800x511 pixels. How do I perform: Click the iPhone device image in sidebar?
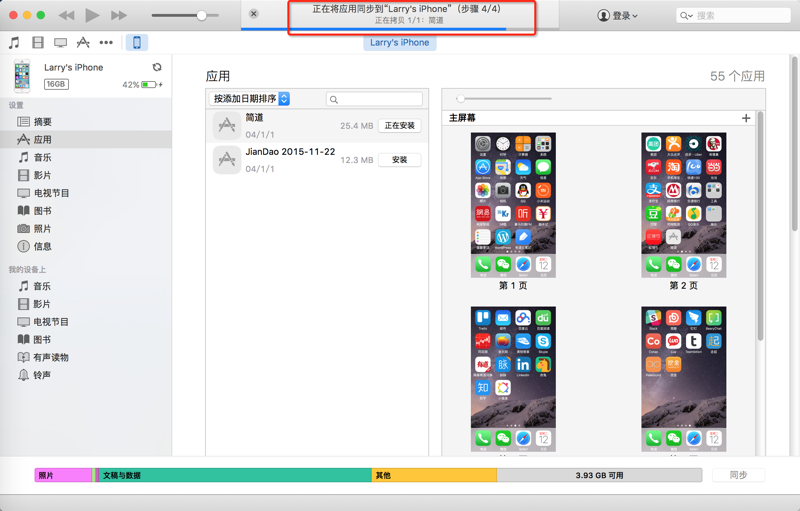coord(22,76)
